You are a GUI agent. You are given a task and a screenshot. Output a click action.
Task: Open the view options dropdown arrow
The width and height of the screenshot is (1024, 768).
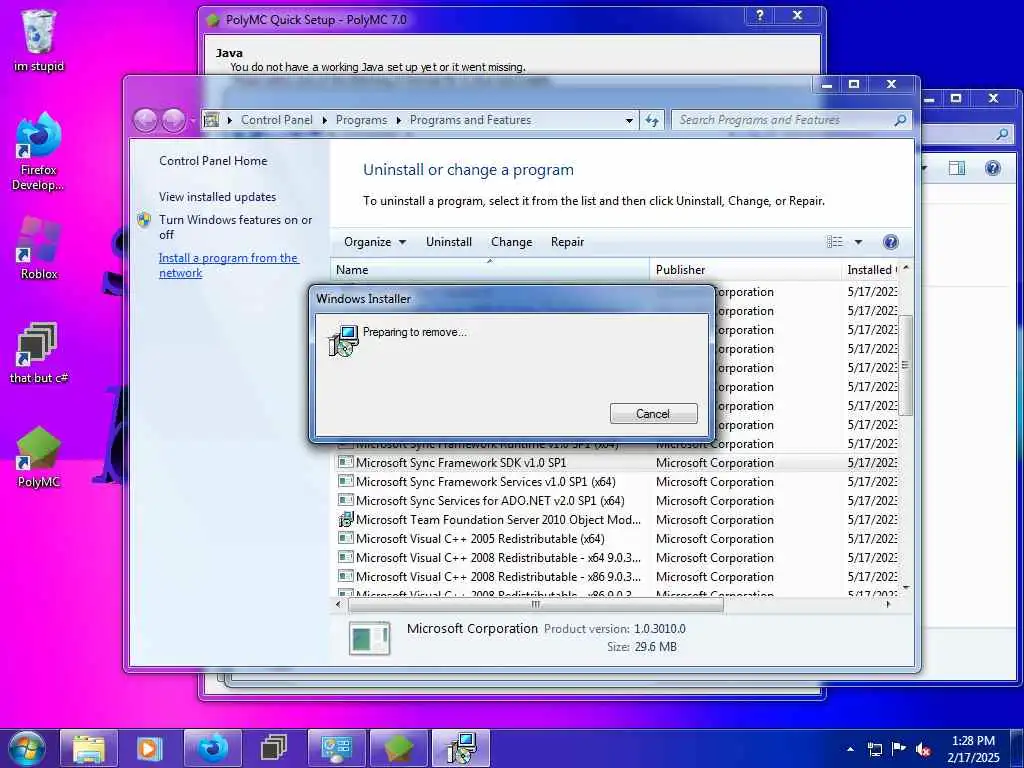coord(858,242)
